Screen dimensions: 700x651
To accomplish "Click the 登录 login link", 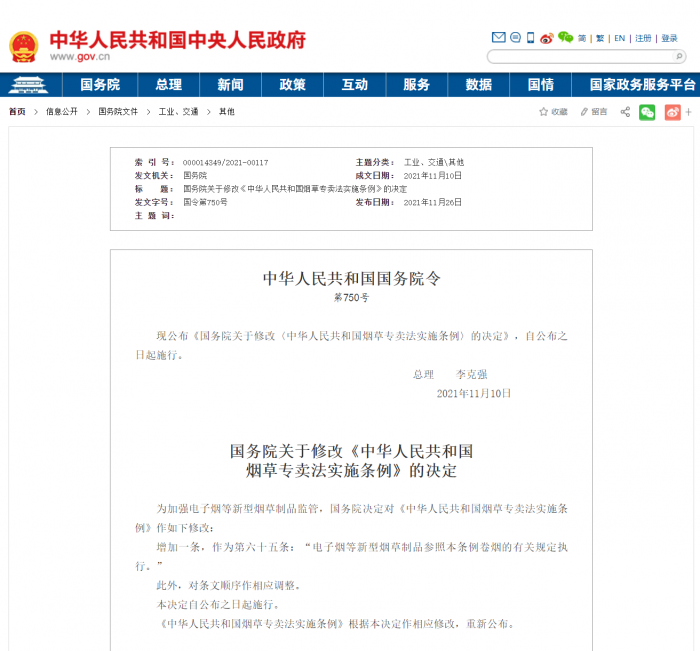I will [669, 38].
